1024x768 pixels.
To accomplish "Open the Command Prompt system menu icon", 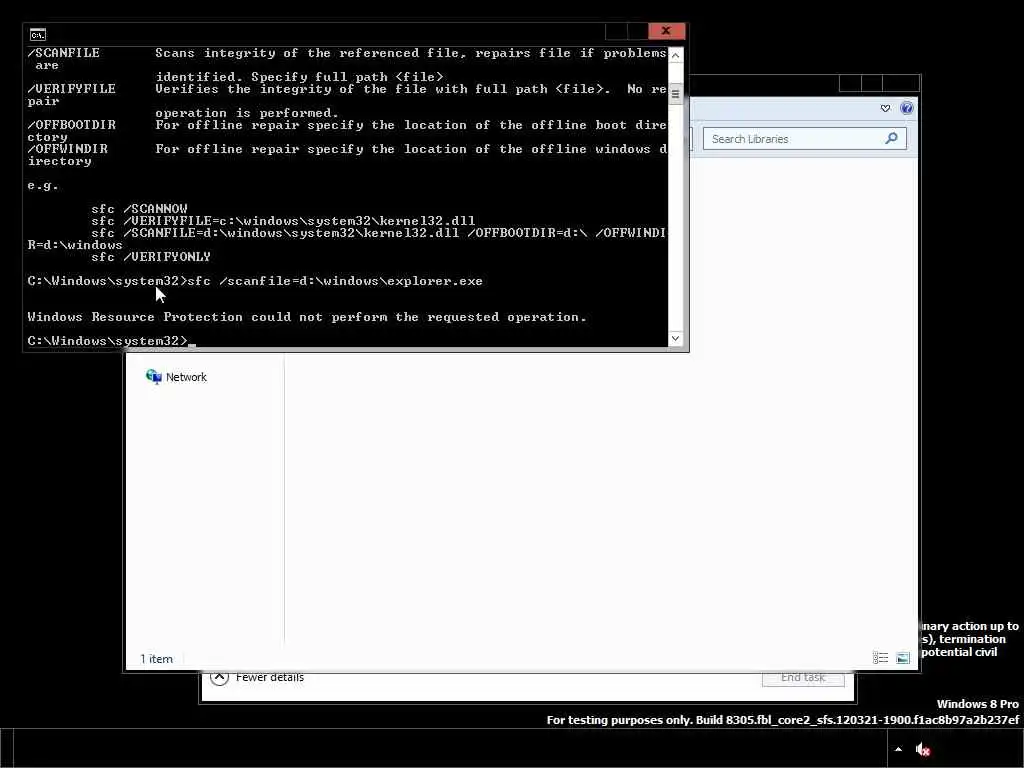I will click(38, 34).
